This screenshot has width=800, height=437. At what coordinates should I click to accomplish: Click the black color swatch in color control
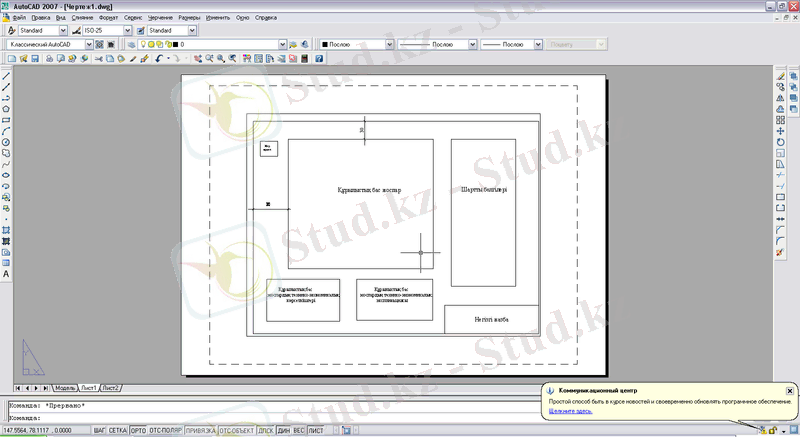[x=324, y=44]
